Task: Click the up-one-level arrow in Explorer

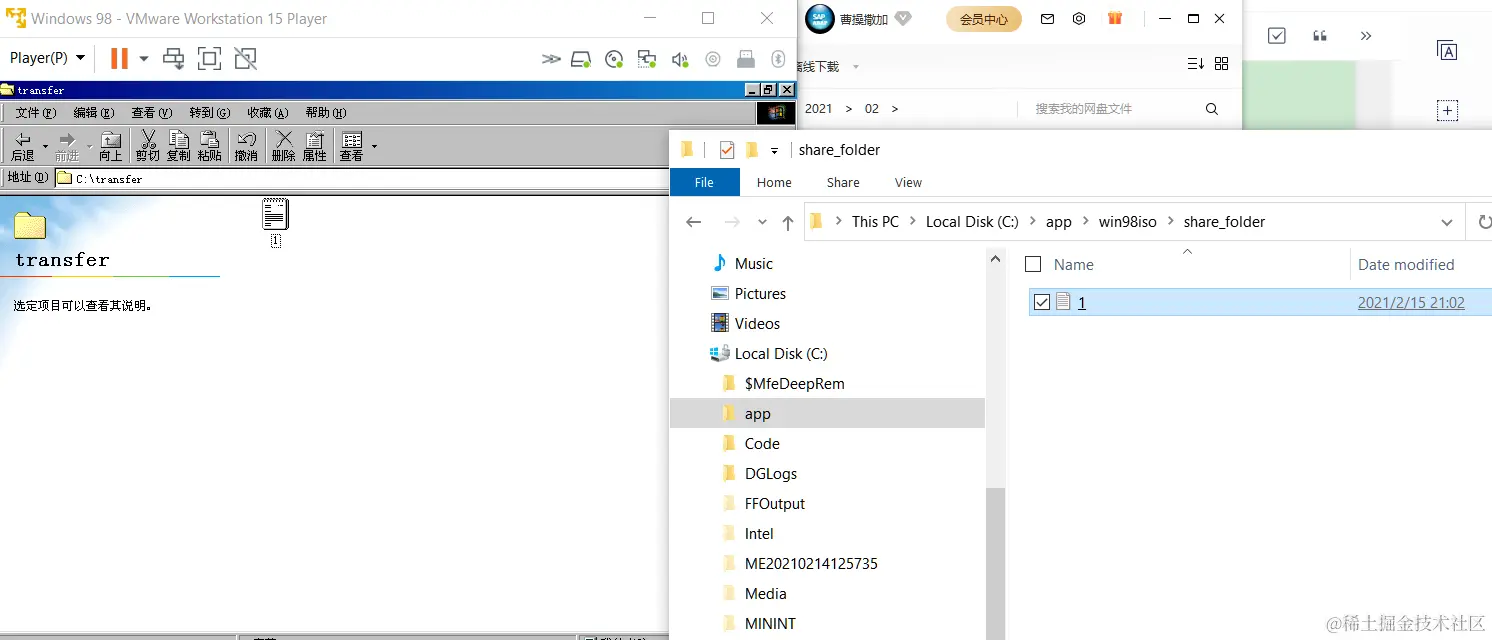Action: point(788,222)
